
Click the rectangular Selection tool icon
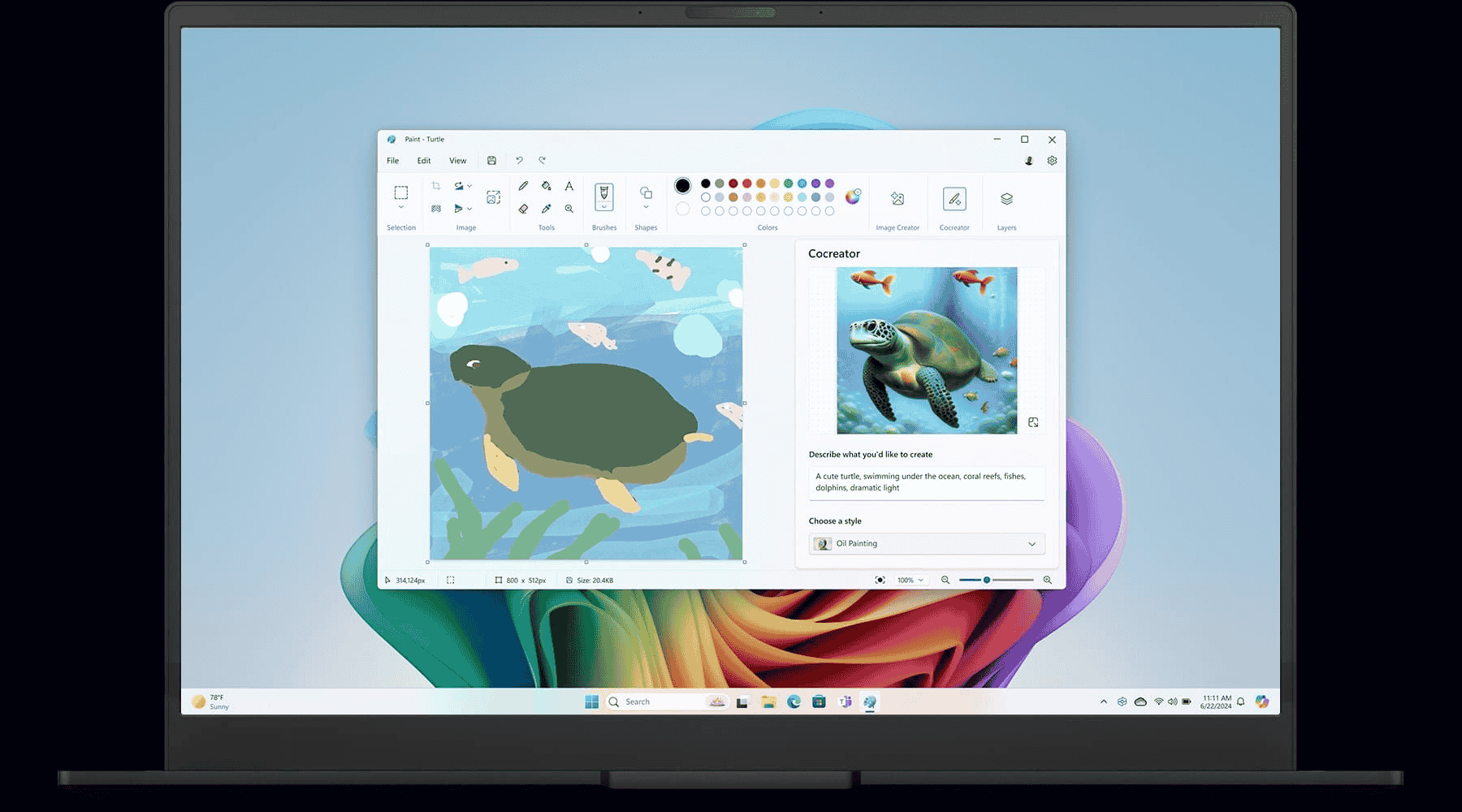click(401, 192)
